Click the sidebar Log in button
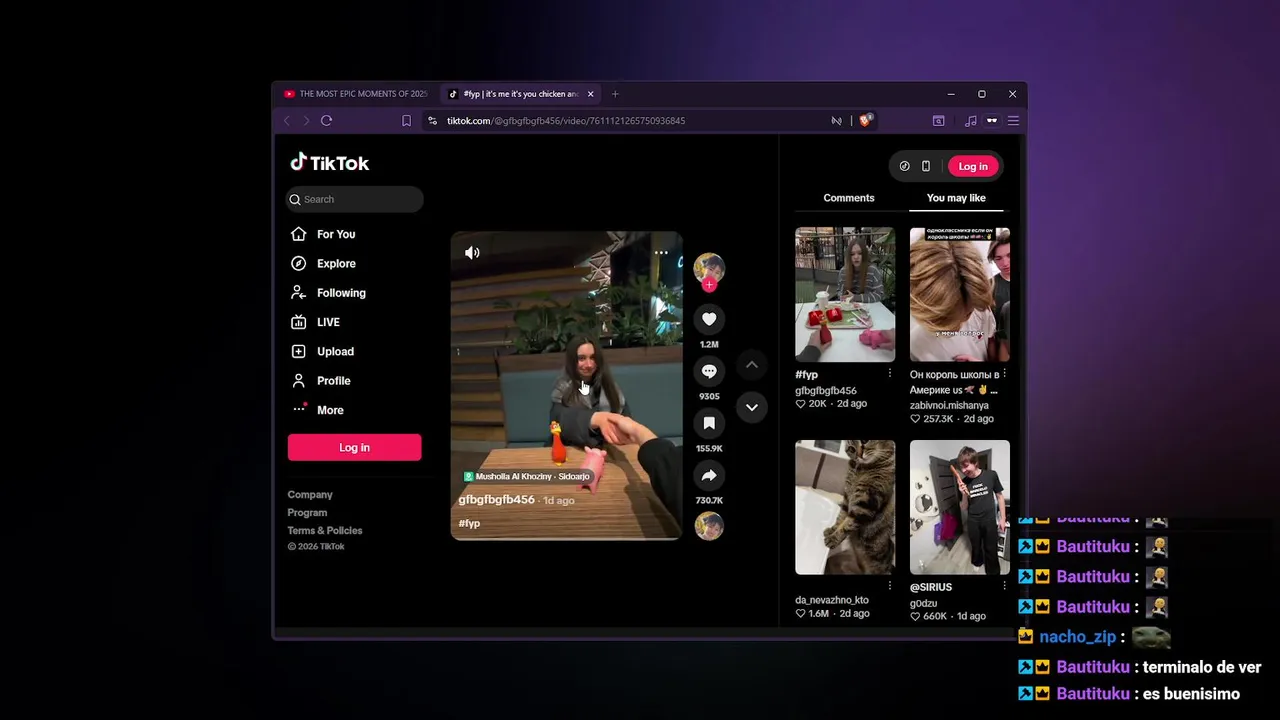Screen dimensions: 1280x720 [x=354, y=447]
